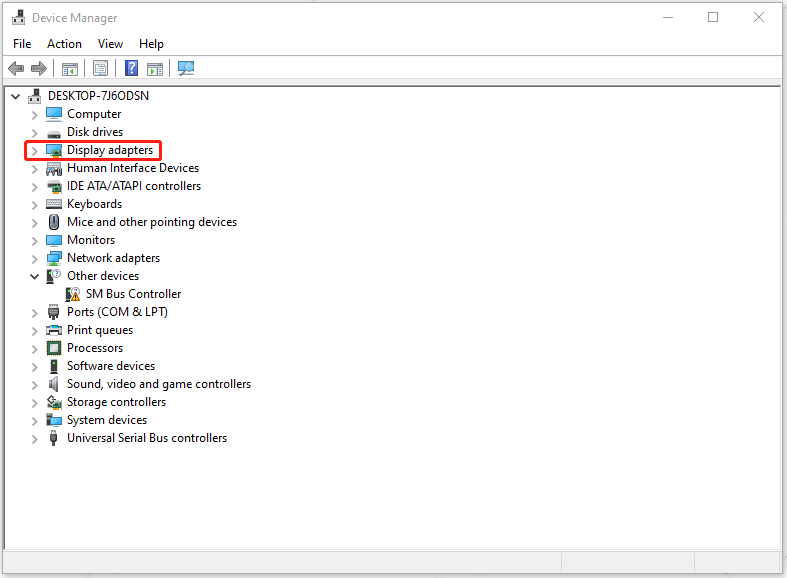
Task: Click the Processors chip icon
Action: [x=54, y=348]
